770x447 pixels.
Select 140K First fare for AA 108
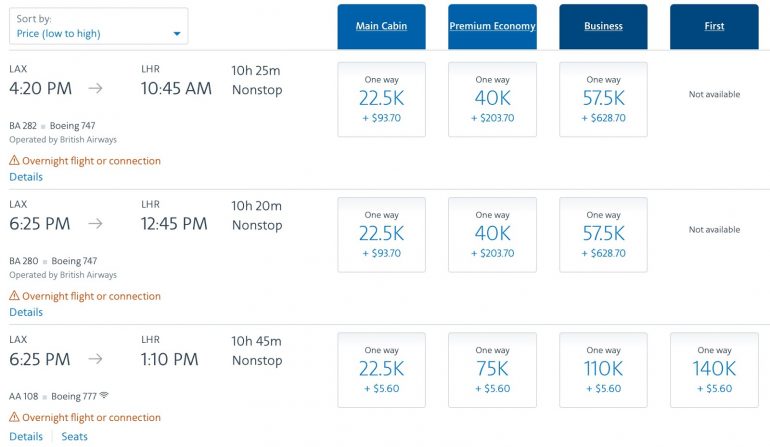click(x=714, y=369)
